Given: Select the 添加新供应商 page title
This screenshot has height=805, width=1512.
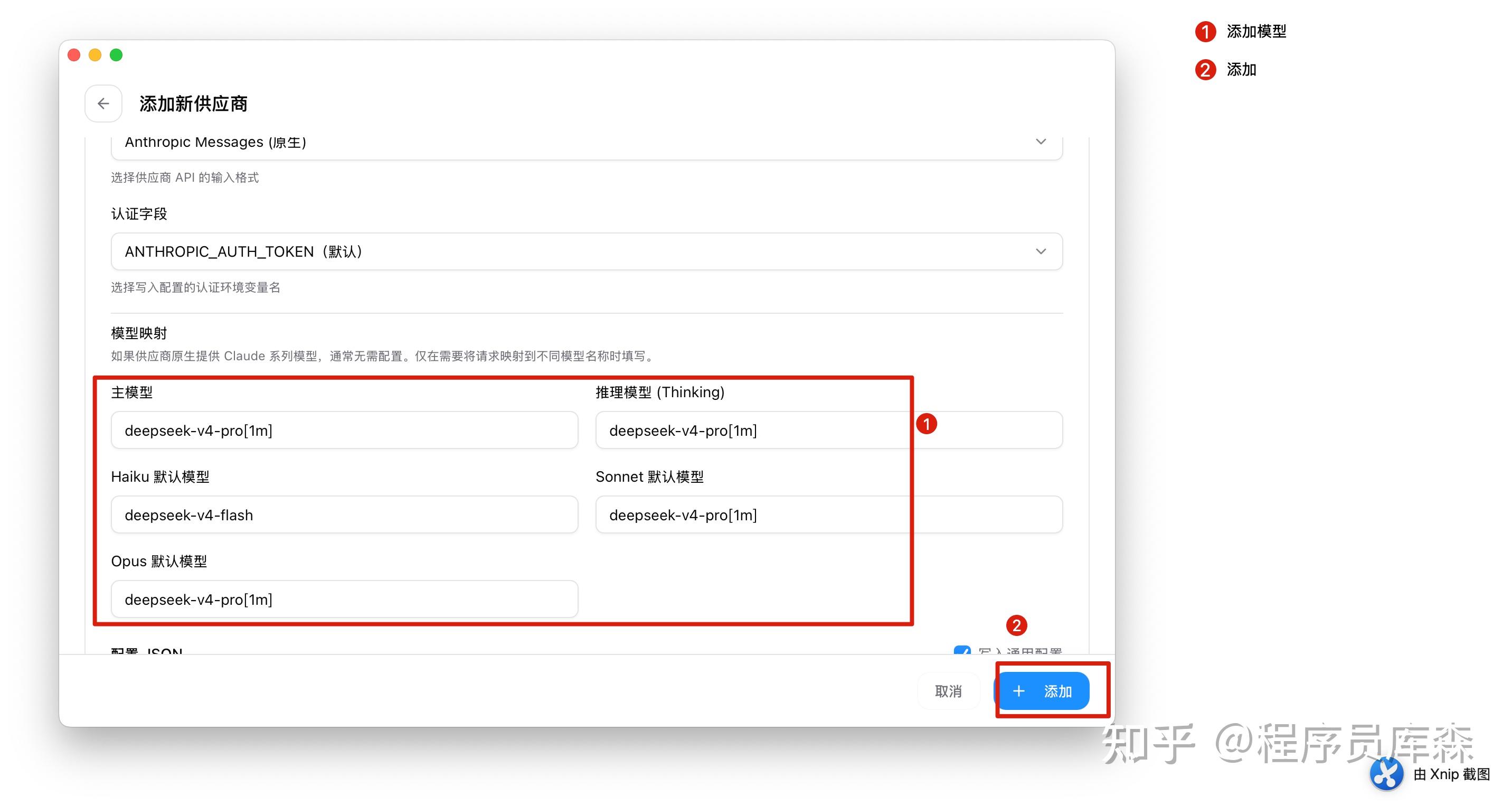Looking at the screenshot, I should coord(194,104).
